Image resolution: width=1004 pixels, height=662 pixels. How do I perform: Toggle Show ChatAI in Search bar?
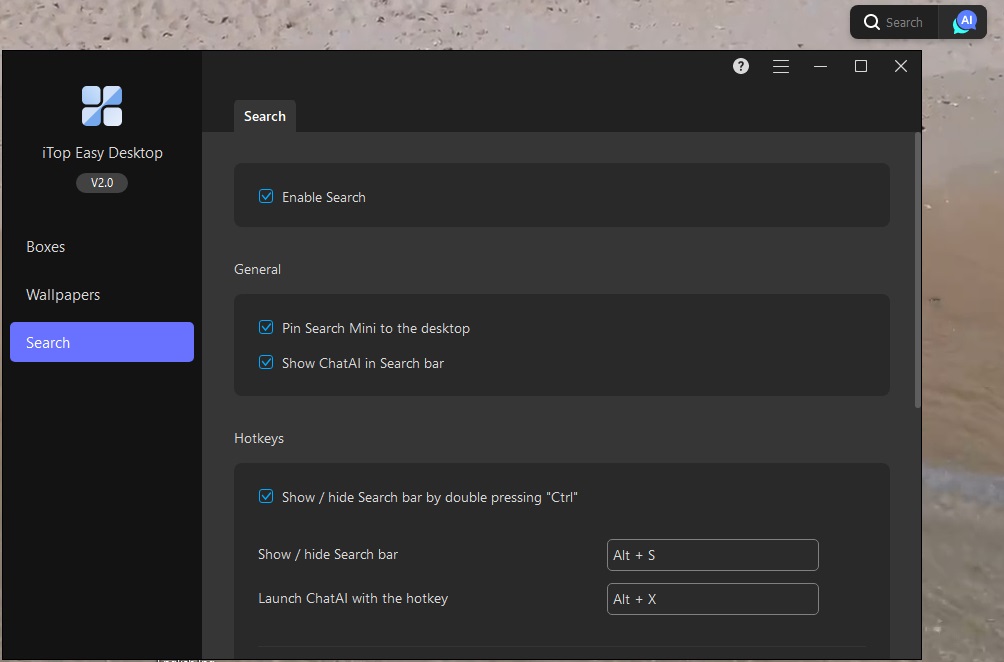pos(266,362)
